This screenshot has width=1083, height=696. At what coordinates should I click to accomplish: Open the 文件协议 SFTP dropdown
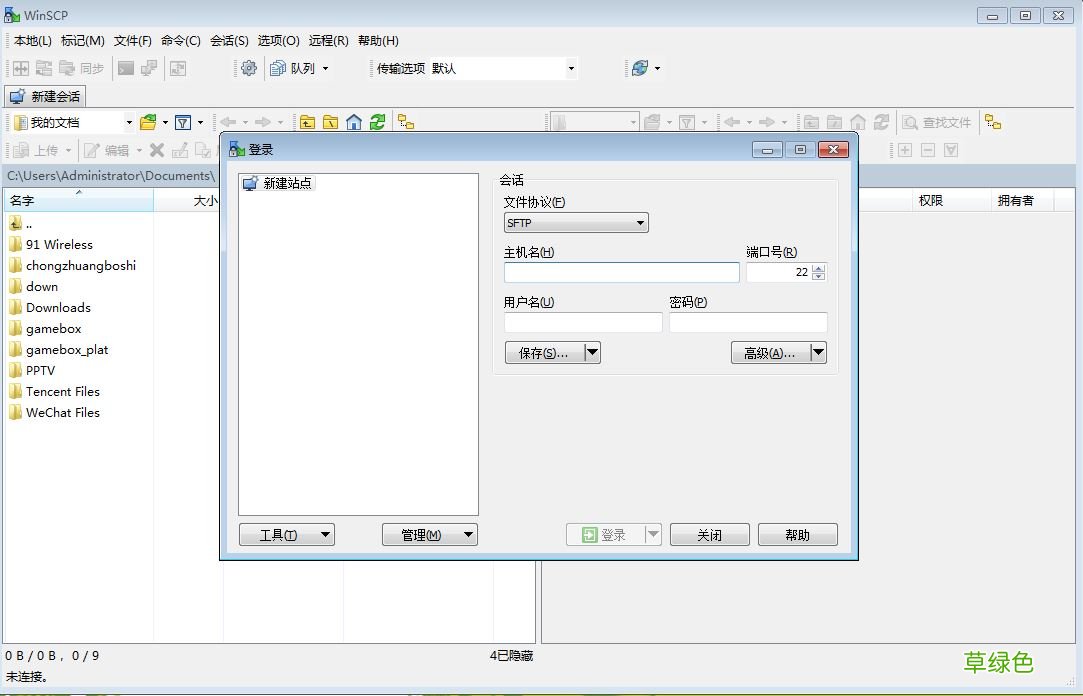[576, 223]
